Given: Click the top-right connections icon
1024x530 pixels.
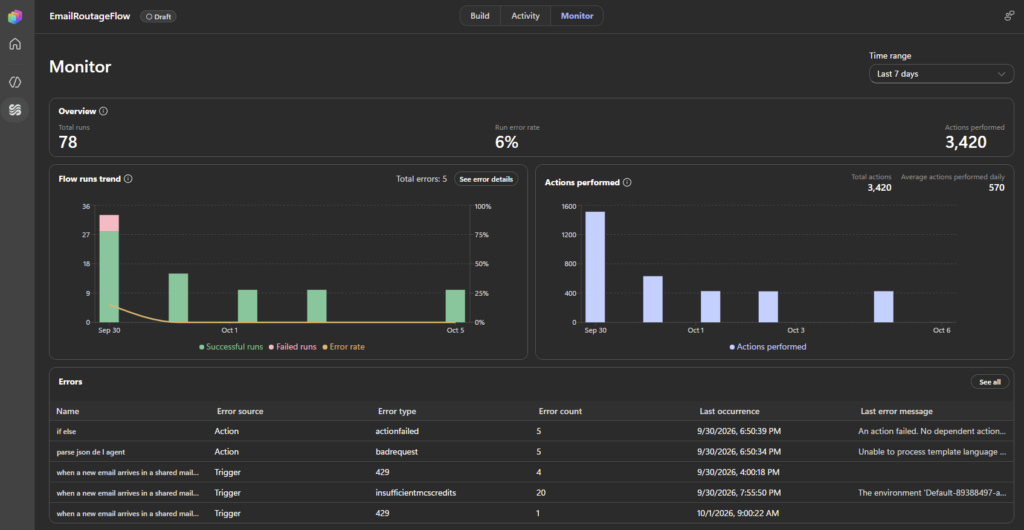Looking at the screenshot, I should pyautogui.click(x=1009, y=16).
